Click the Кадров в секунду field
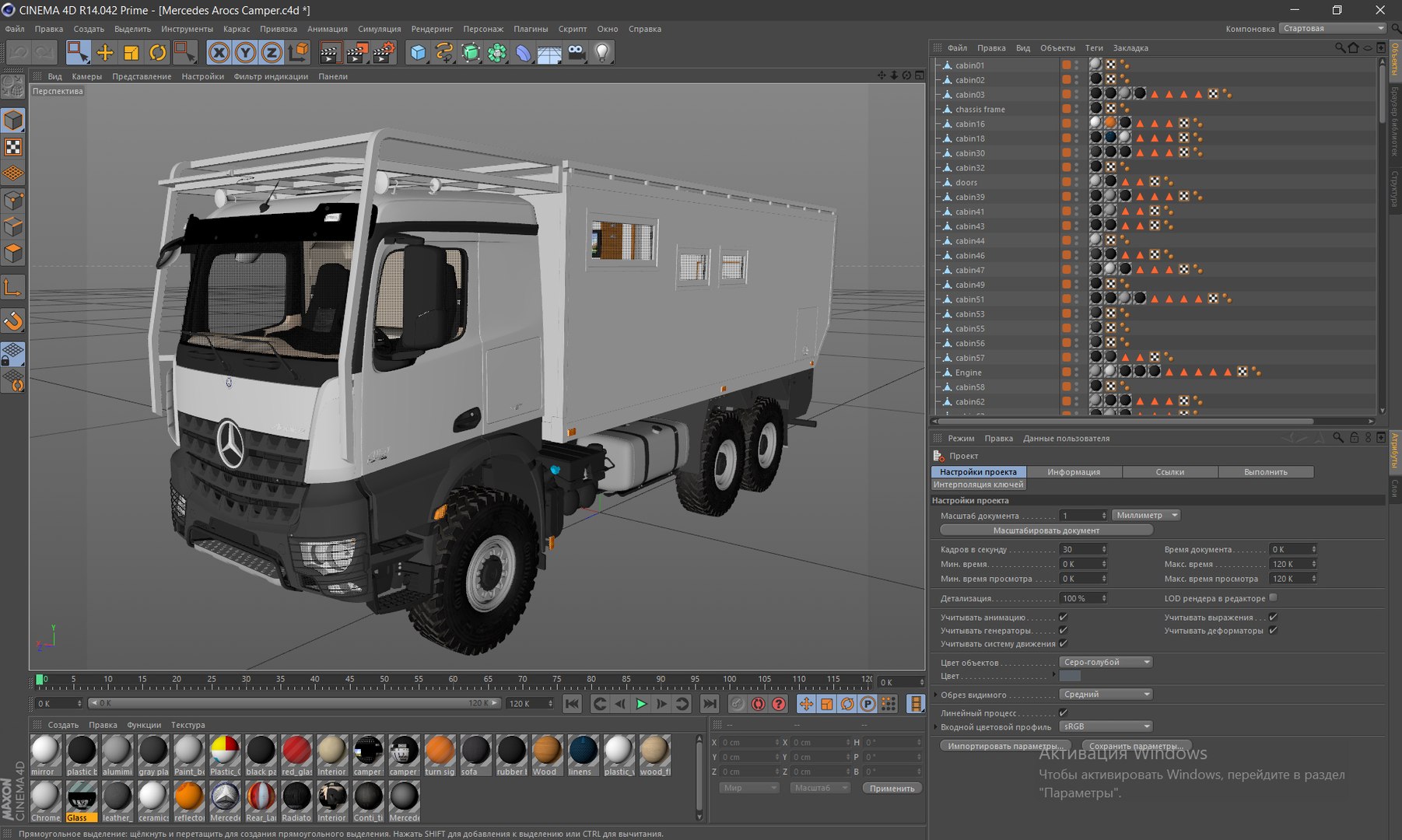The width and height of the screenshot is (1402, 840). (1083, 549)
